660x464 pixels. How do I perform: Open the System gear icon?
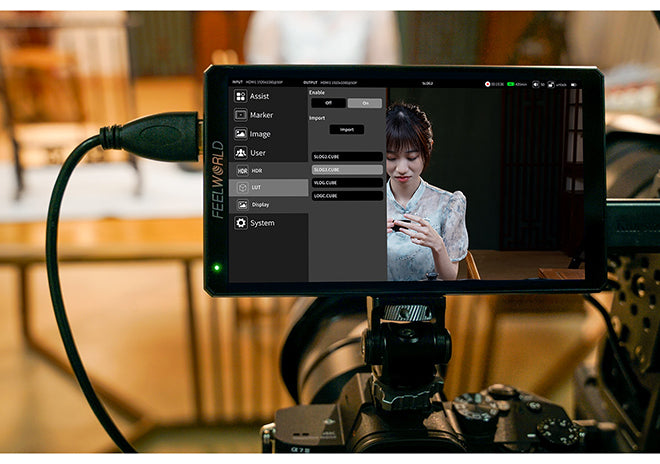tap(240, 223)
